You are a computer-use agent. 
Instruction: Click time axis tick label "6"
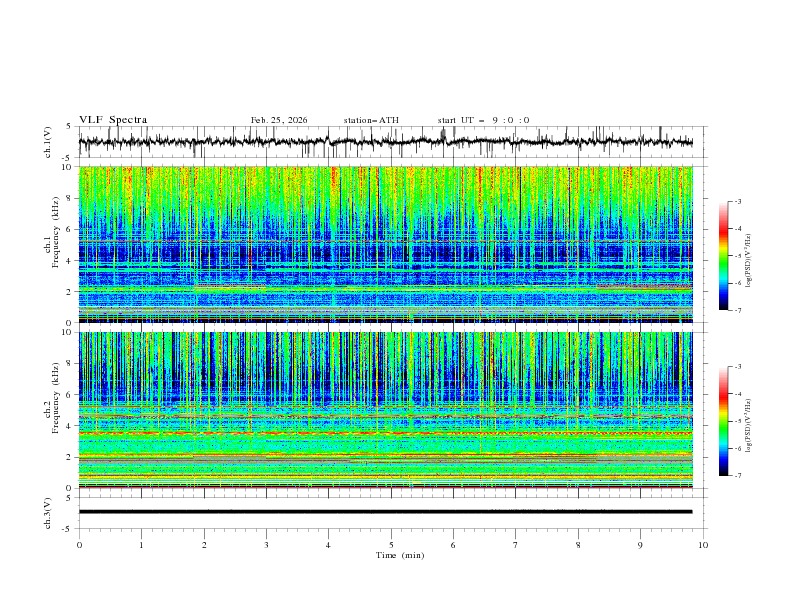coord(453,545)
